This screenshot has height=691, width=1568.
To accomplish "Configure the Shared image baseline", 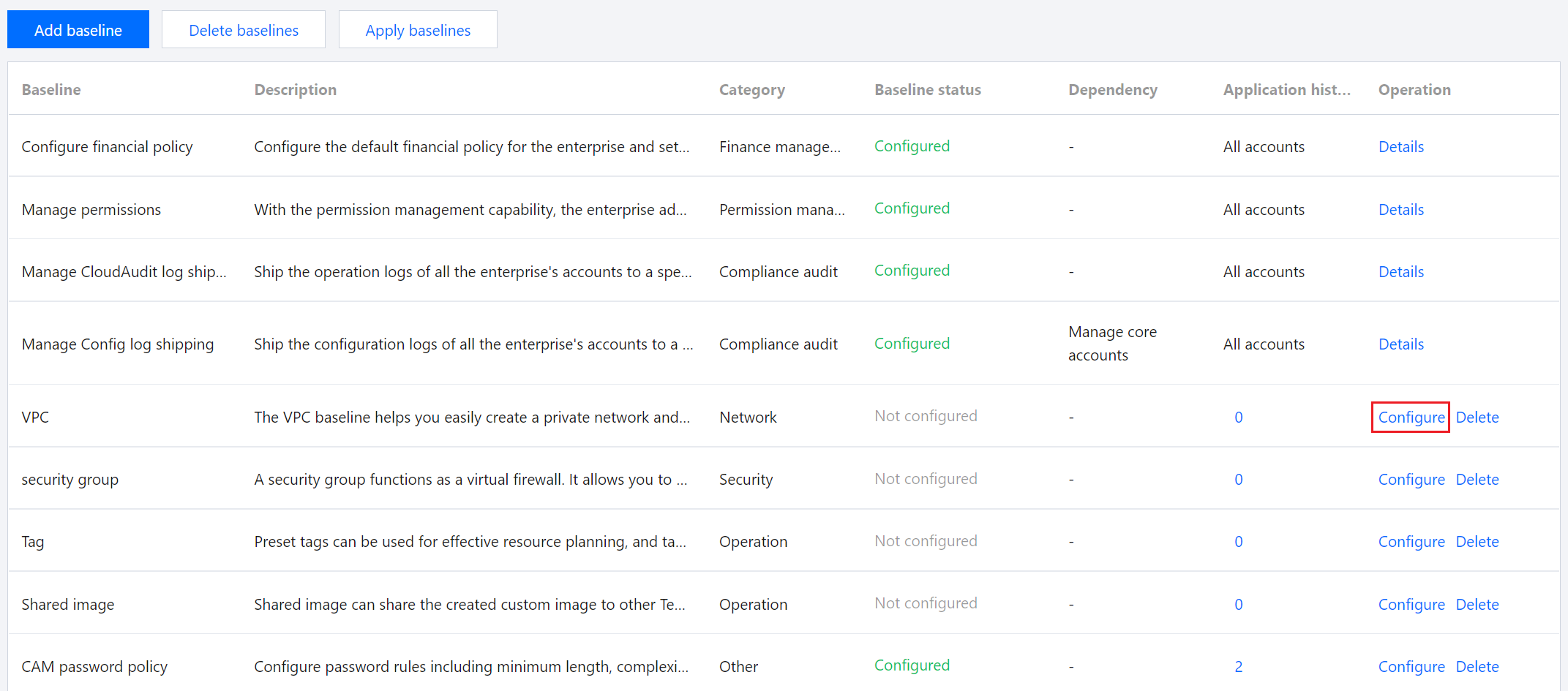I will click(x=1411, y=605).
